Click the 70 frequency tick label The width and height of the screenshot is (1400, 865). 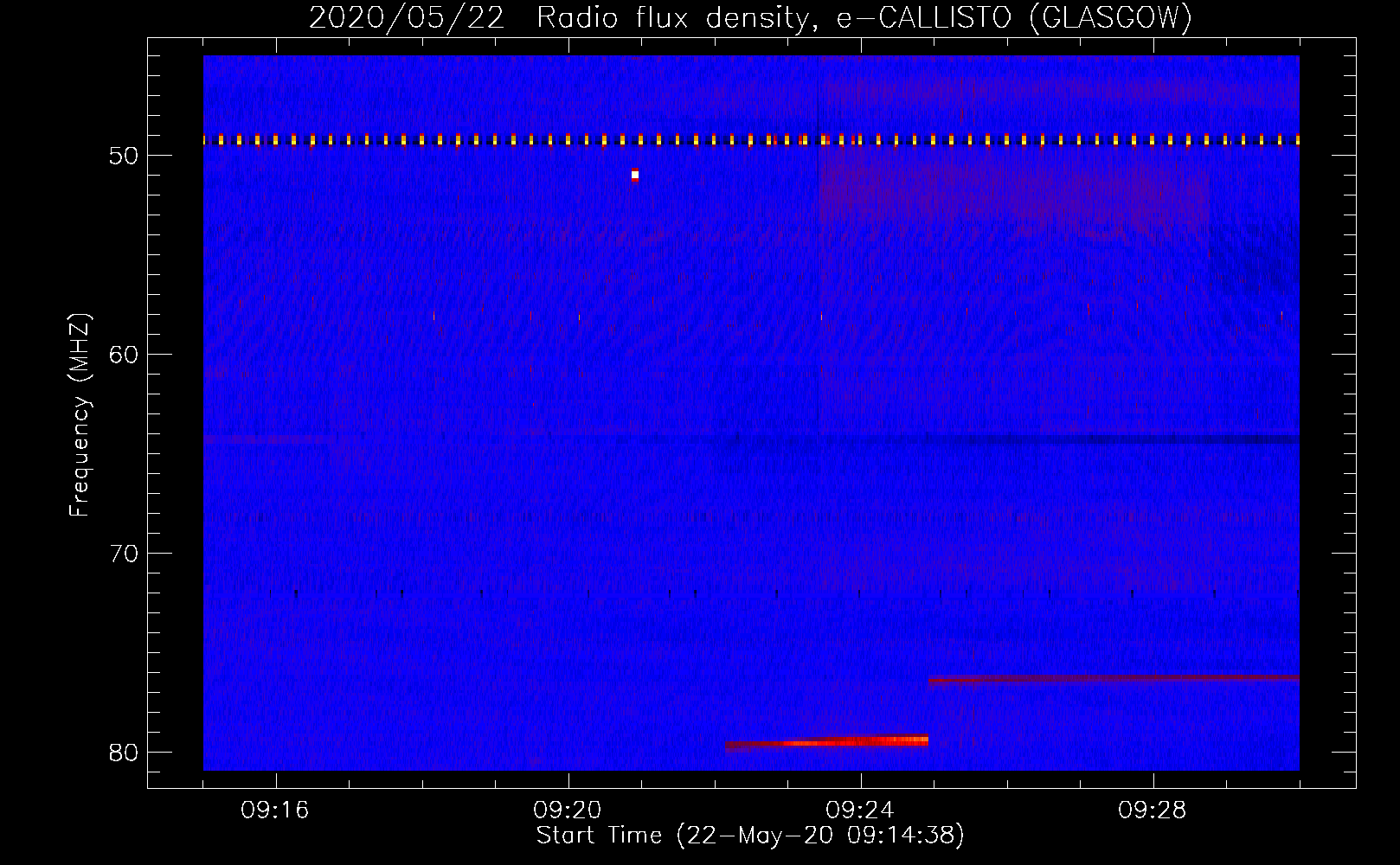pos(125,554)
